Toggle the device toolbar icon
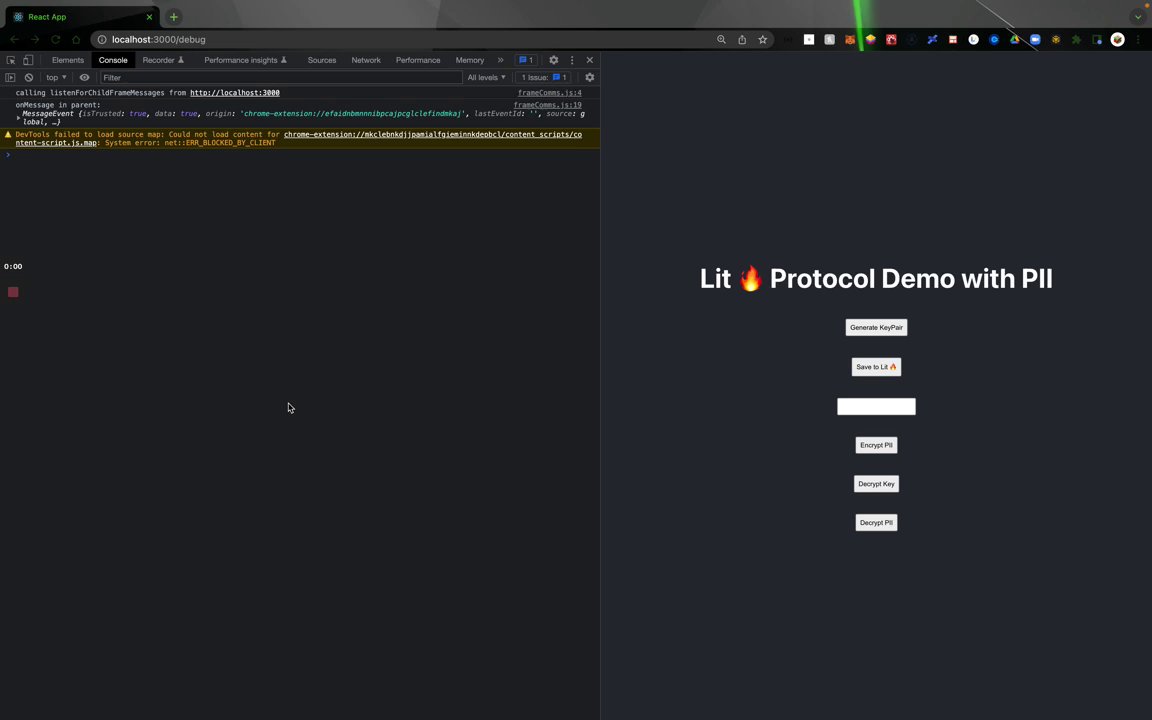This screenshot has height=720, width=1152. click(28, 60)
